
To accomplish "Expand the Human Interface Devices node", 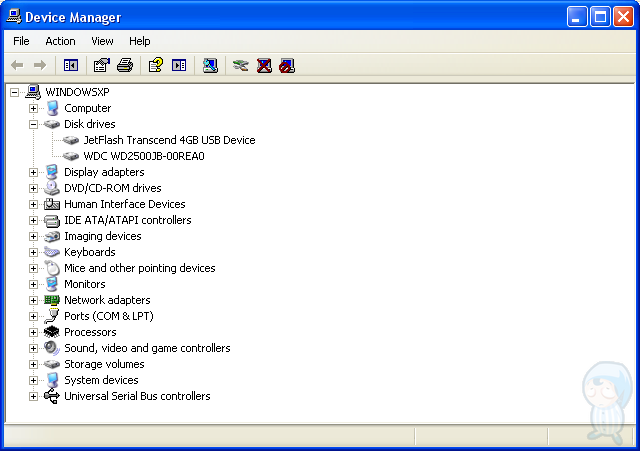I will tap(33, 204).
